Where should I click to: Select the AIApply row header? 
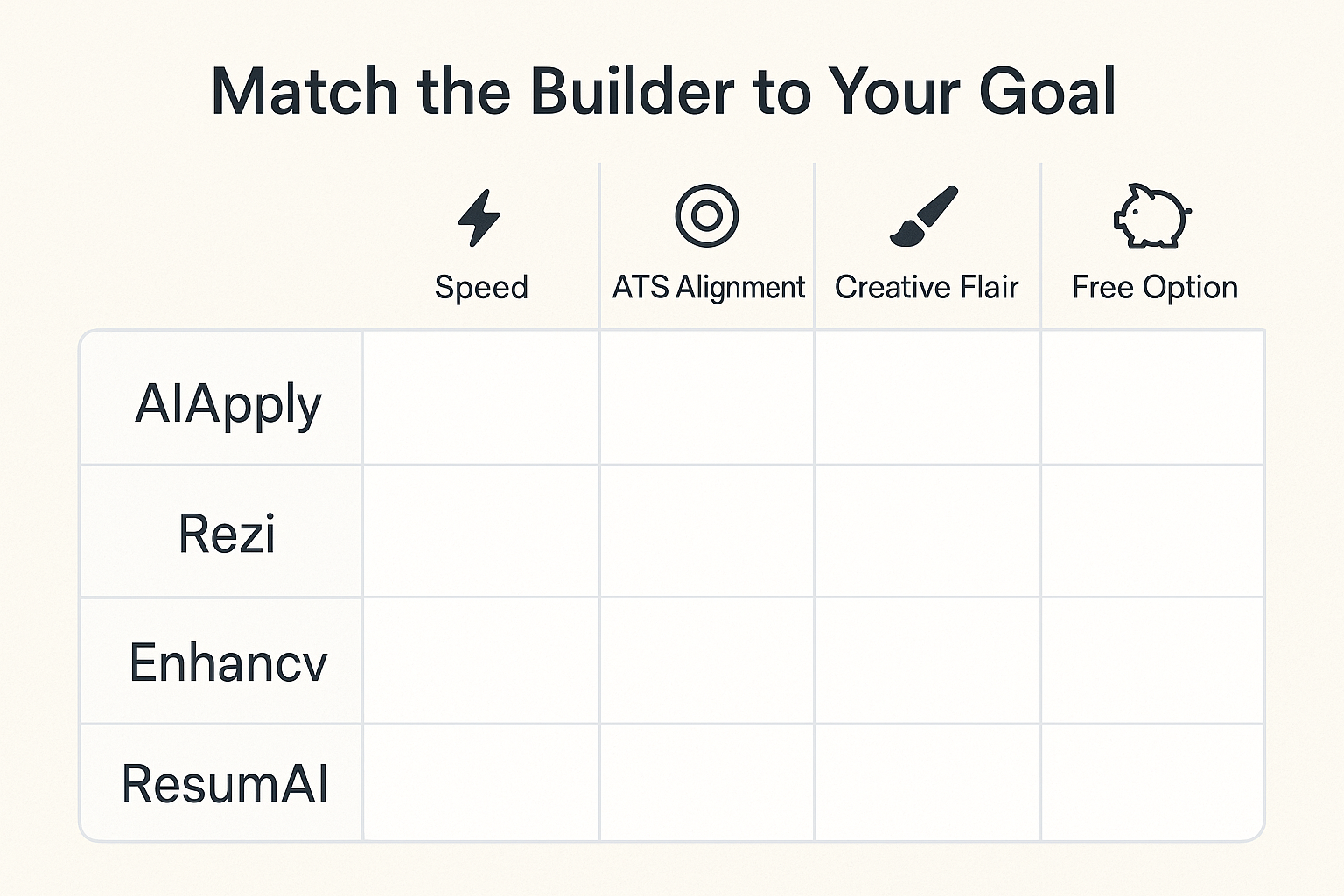coord(228,404)
